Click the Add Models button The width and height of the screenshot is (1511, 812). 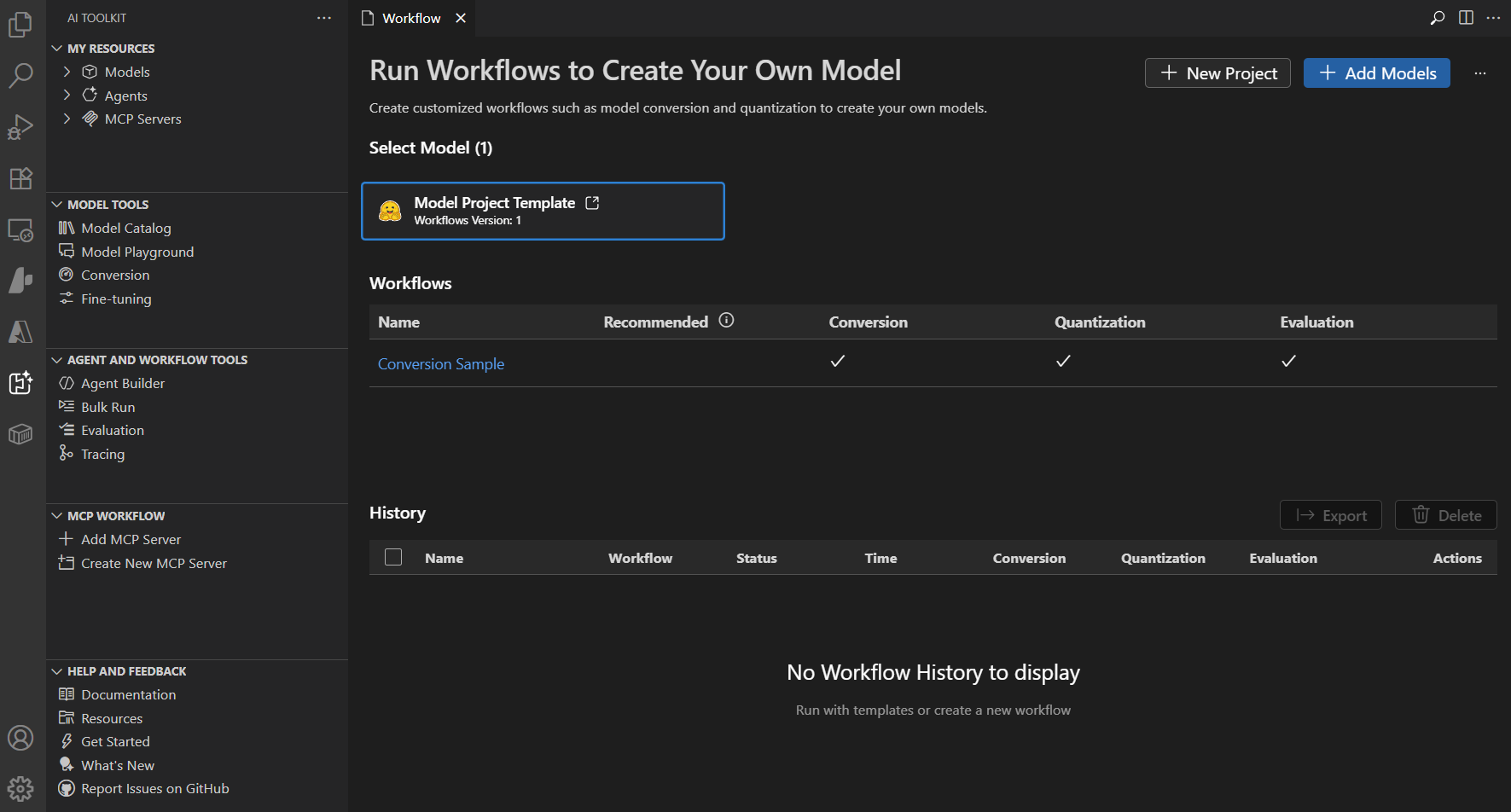(1376, 73)
